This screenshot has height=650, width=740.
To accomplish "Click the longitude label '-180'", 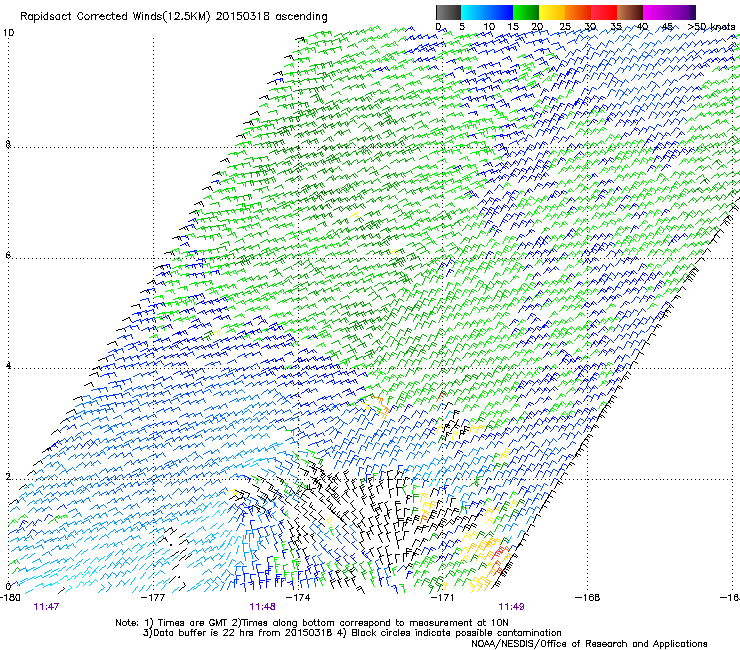I will (10, 598).
